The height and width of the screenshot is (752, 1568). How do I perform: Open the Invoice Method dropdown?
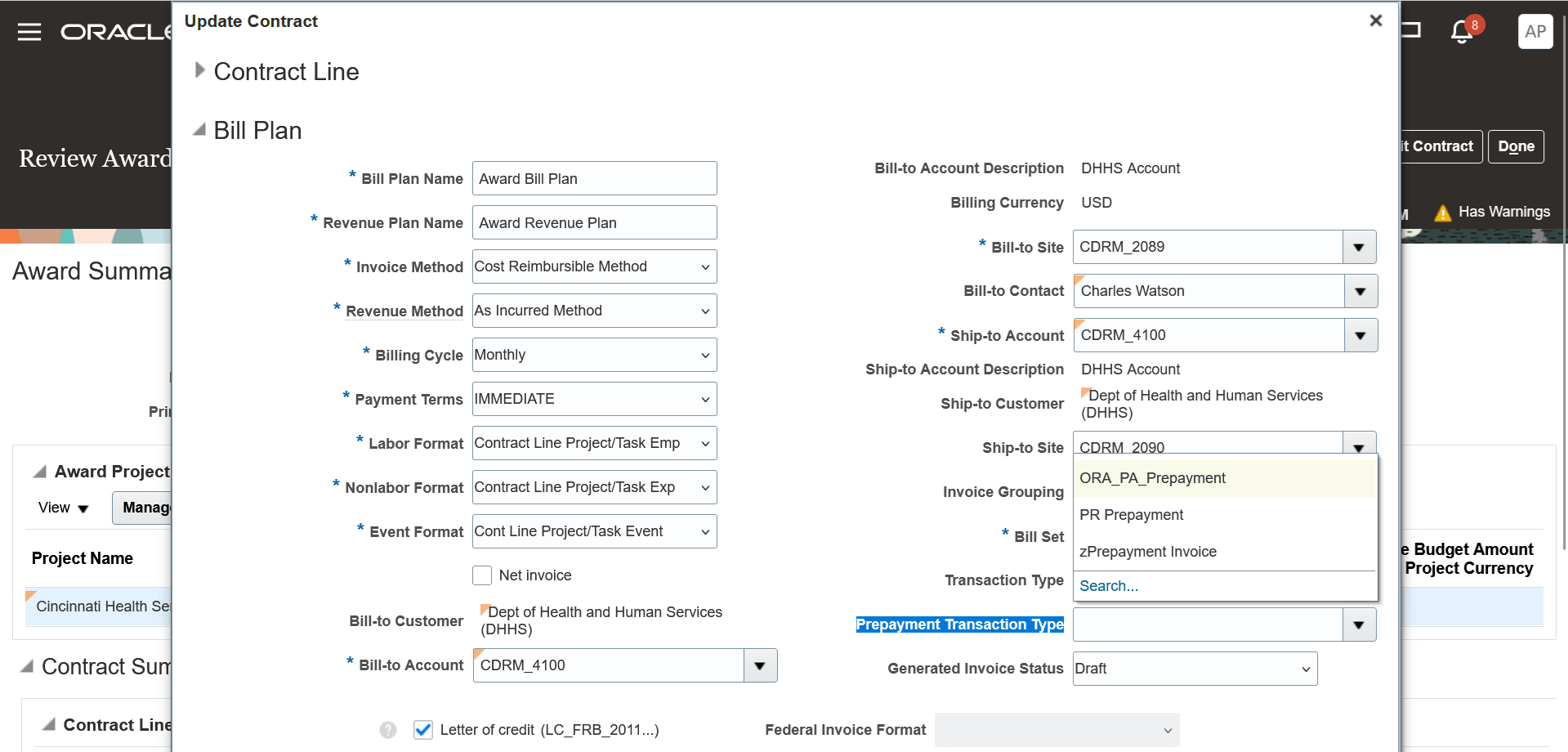click(x=595, y=266)
